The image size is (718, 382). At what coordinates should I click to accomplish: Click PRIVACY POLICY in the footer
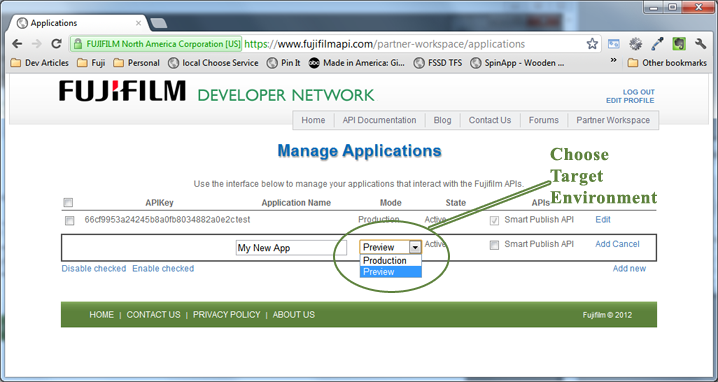coord(227,315)
